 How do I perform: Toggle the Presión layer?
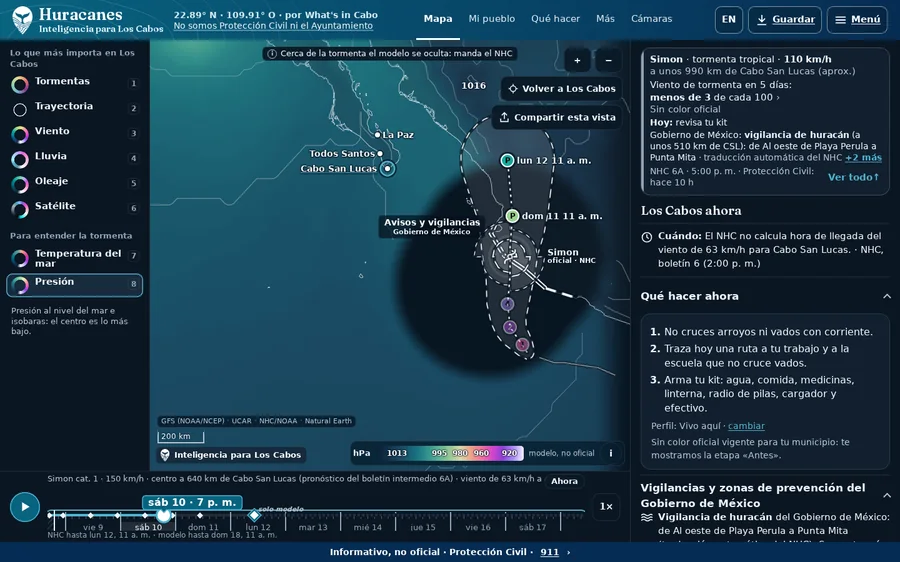(75, 285)
